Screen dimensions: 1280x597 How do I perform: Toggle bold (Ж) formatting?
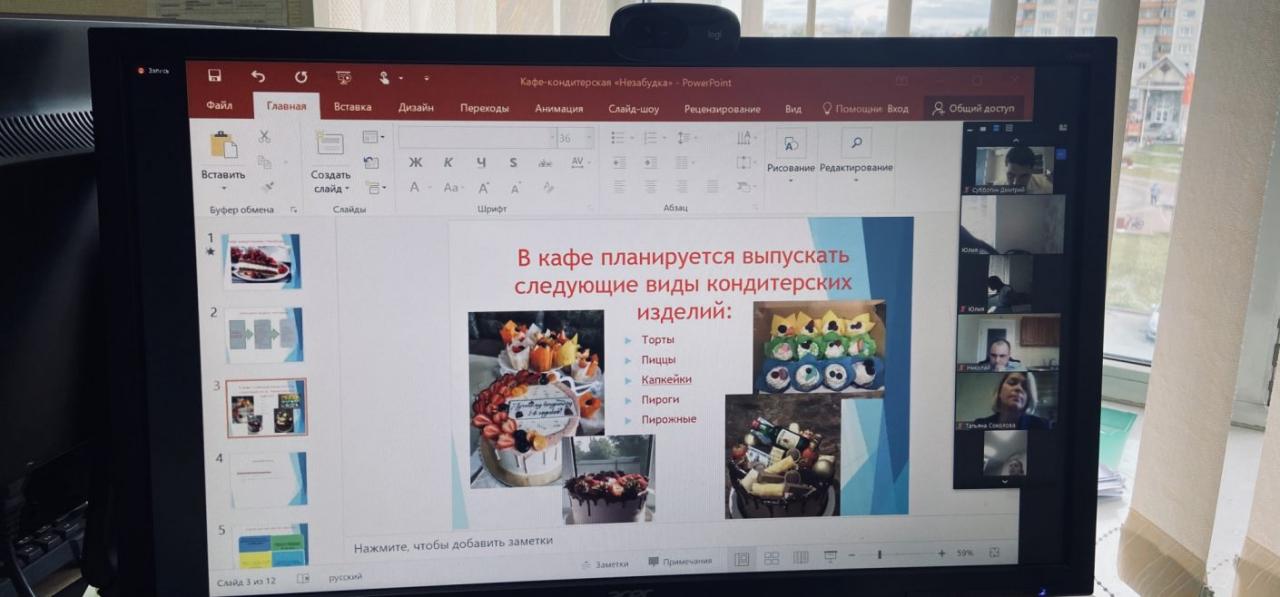[416, 162]
